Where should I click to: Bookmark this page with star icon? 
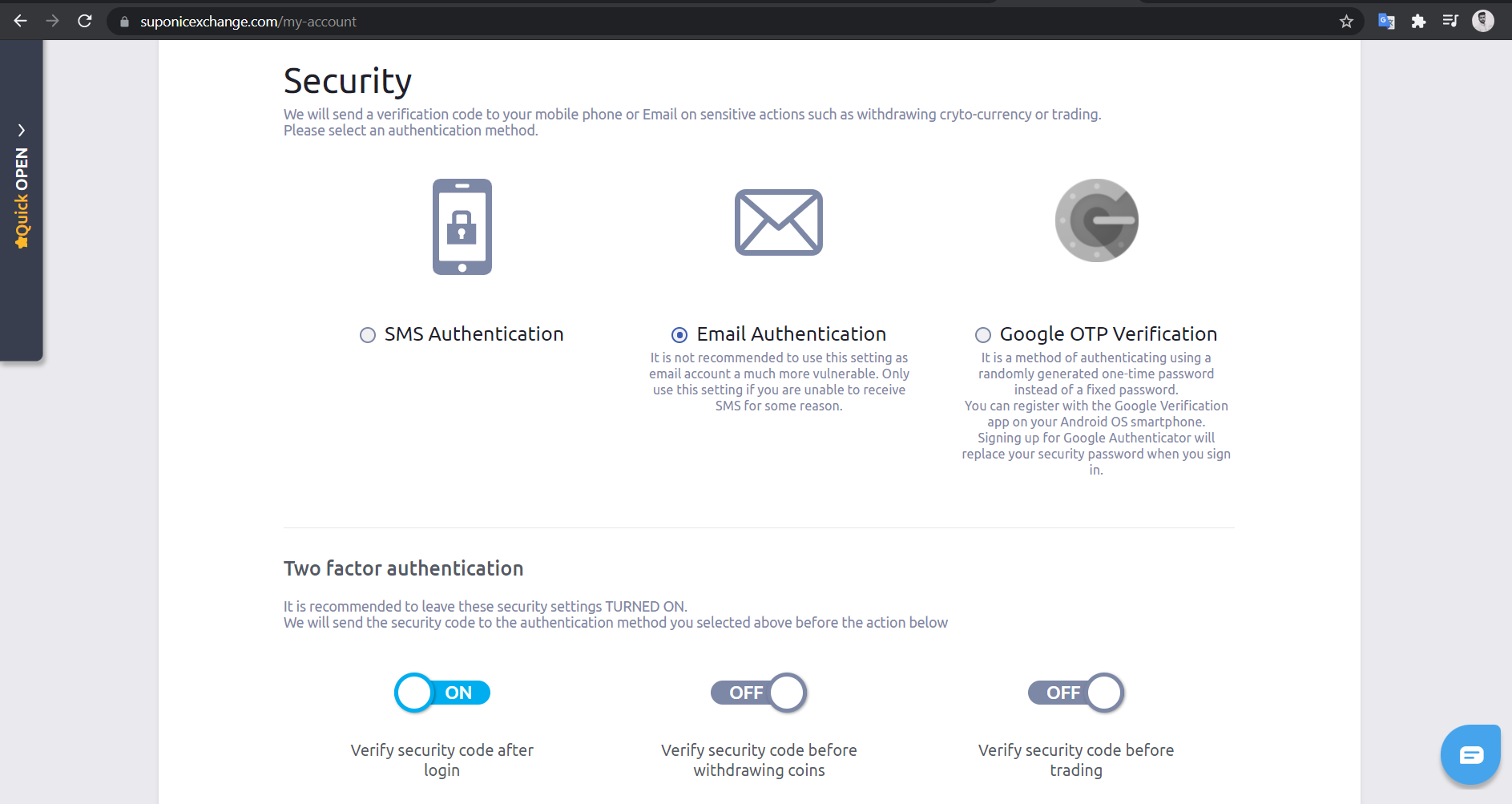coord(1346,22)
